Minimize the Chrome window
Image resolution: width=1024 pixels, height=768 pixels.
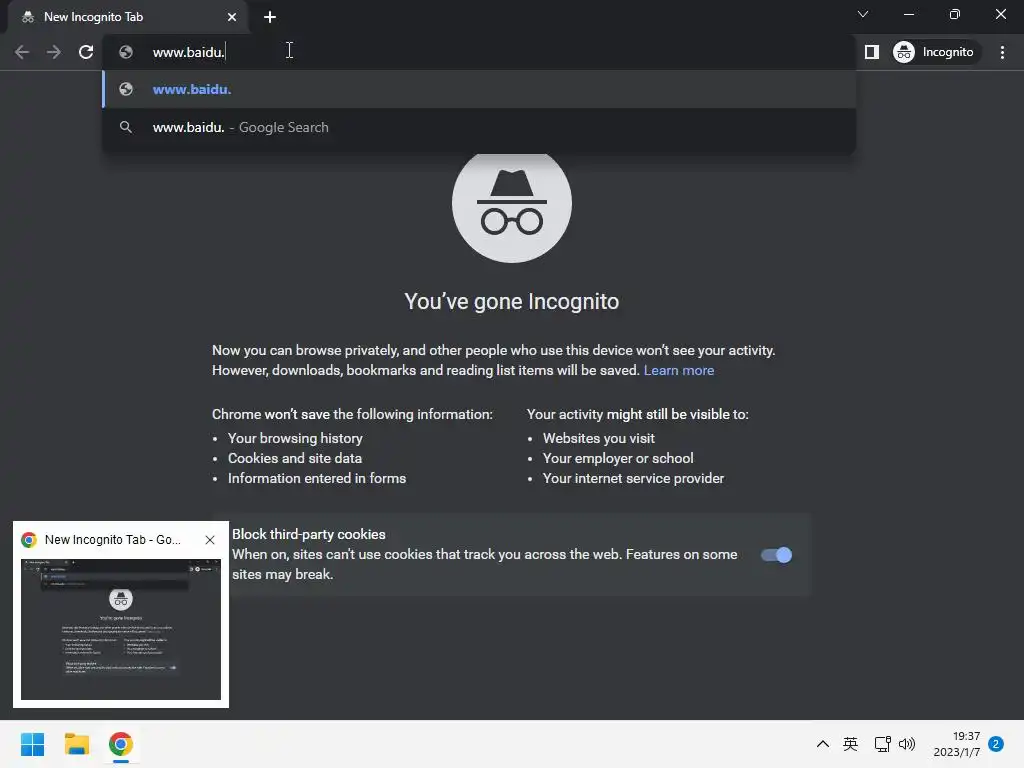tap(909, 14)
